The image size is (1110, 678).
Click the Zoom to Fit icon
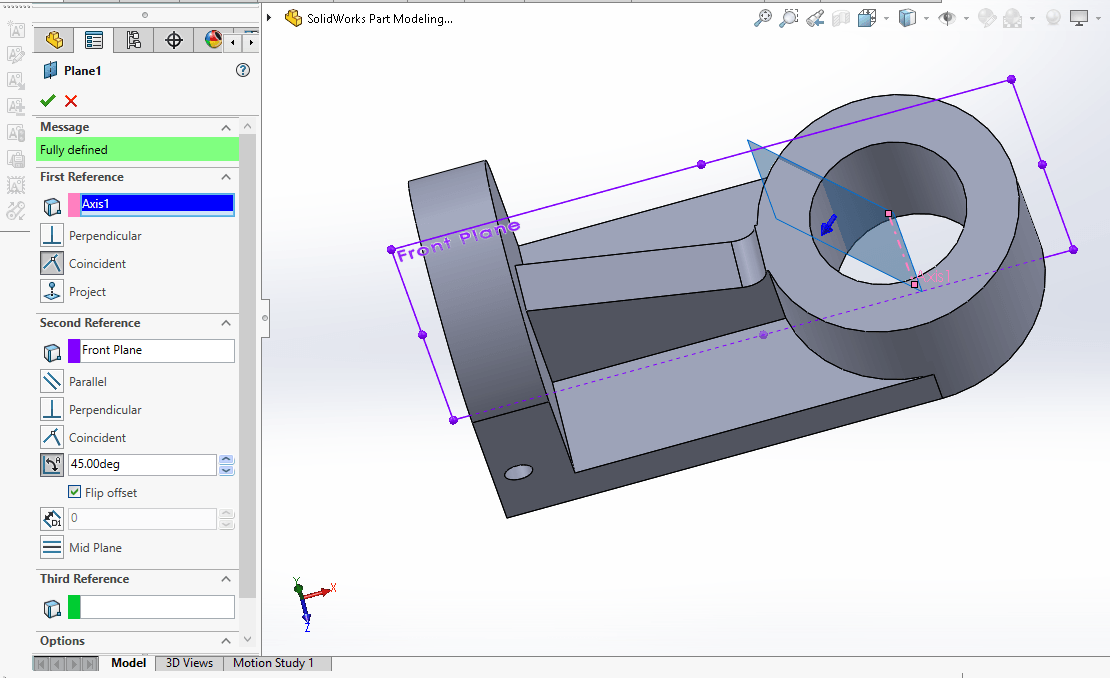point(763,18)
